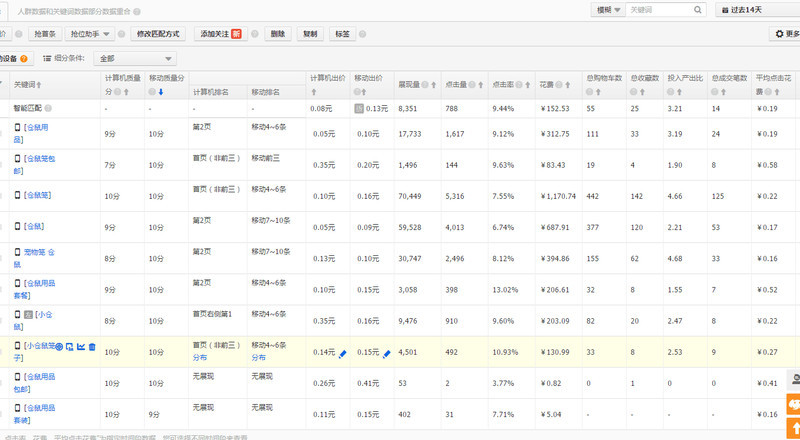Open the 过去14天 date range picker
The width and height of the screenshot is (800, 440).
758,10
